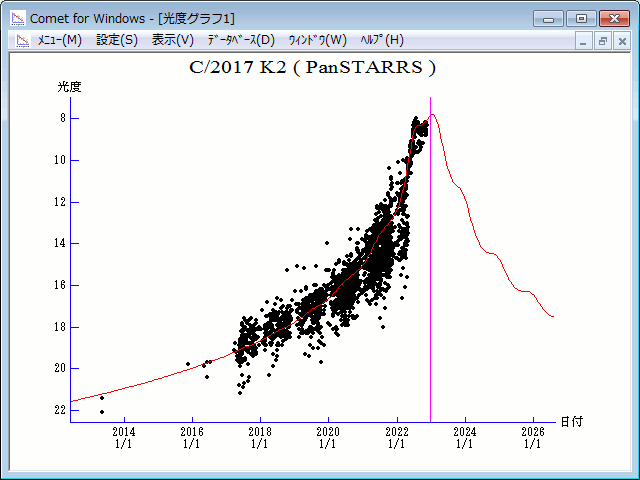Maximize the Comet for Windows window
The image size is (640, 480).
[581, 19]
